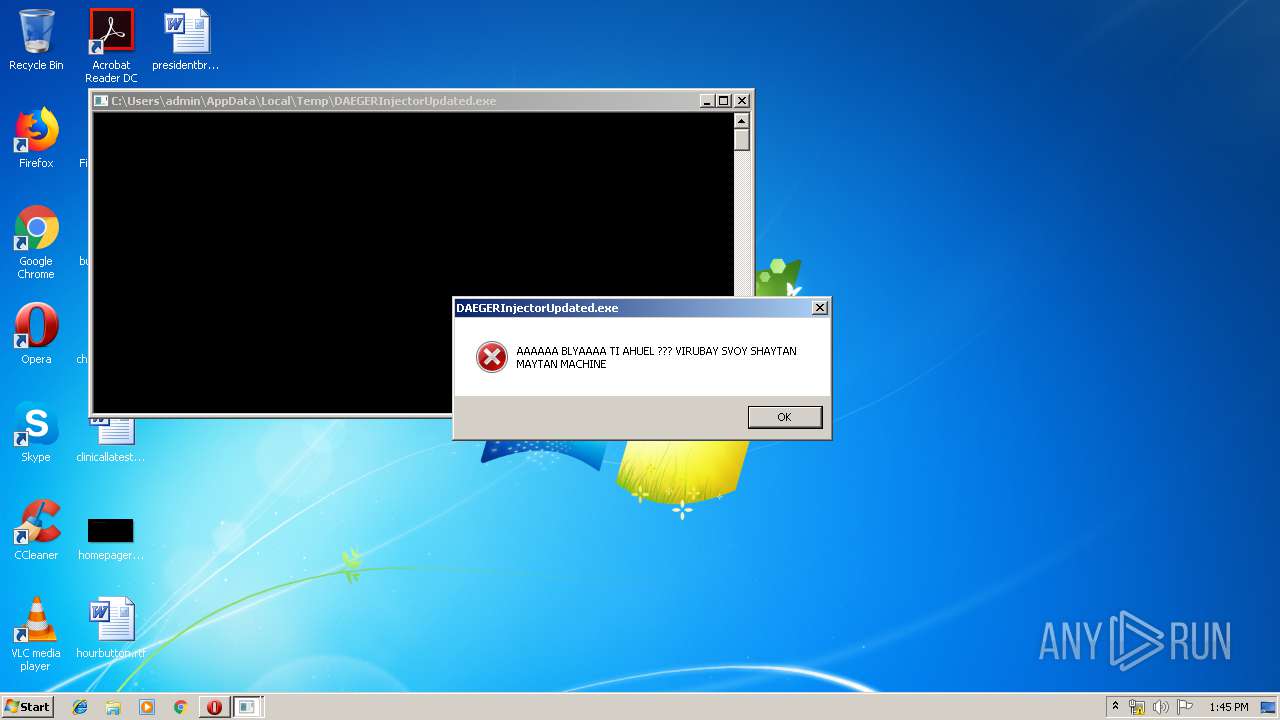Screen dimensions: 1280x720
Task: Click OK in the error dialog
Action: click(785, 417)
